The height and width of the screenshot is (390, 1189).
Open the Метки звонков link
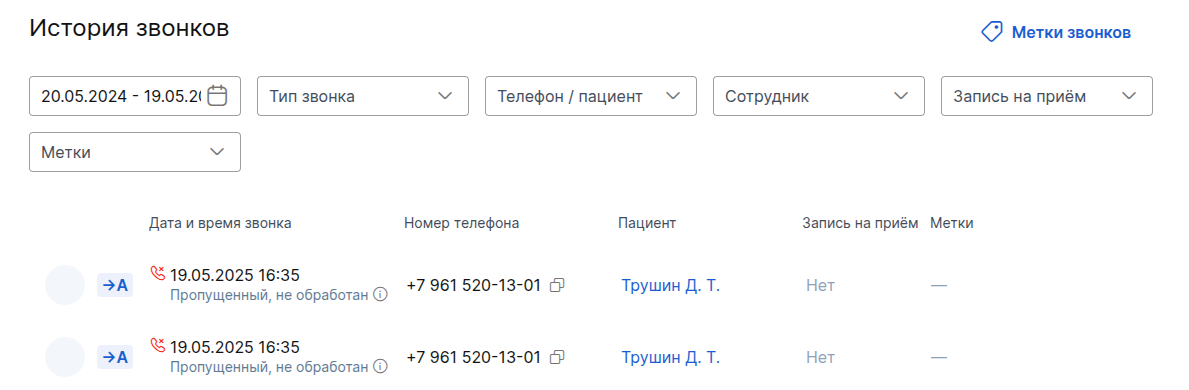pyautogui.click(x=1071, y=32)
